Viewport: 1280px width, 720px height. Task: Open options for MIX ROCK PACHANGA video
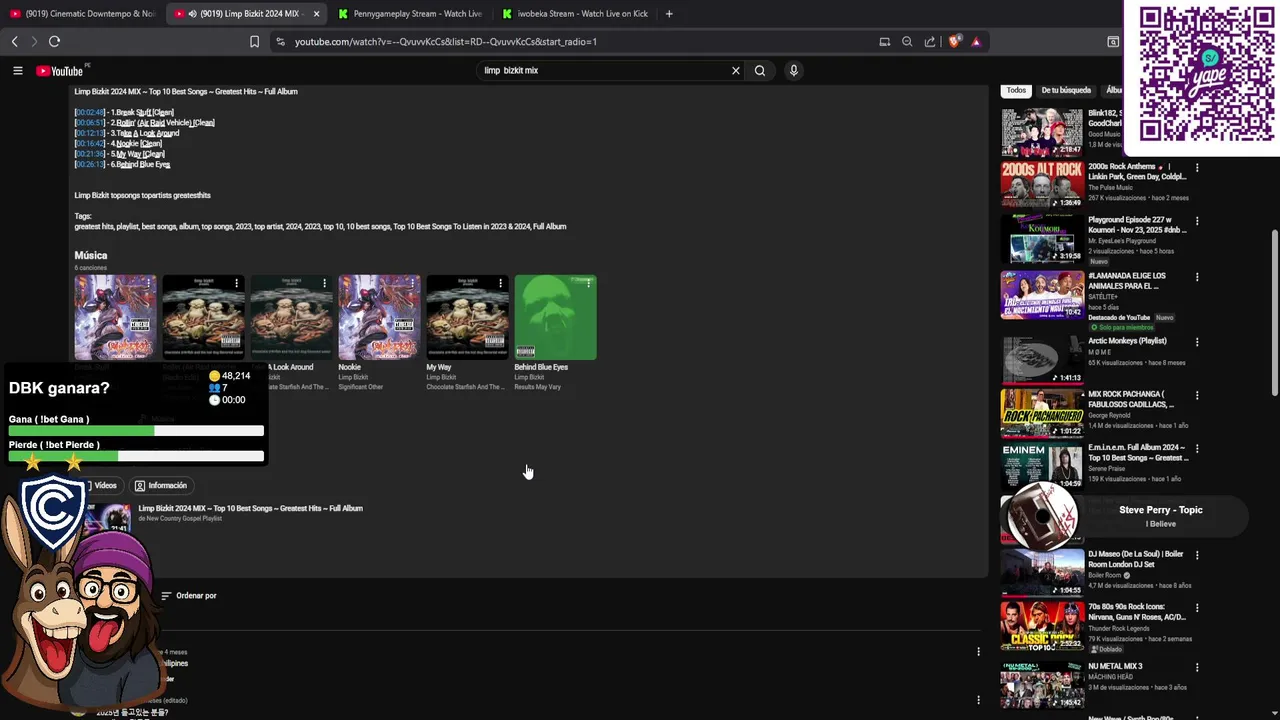pyautogui.click(x=1197, y=395)
